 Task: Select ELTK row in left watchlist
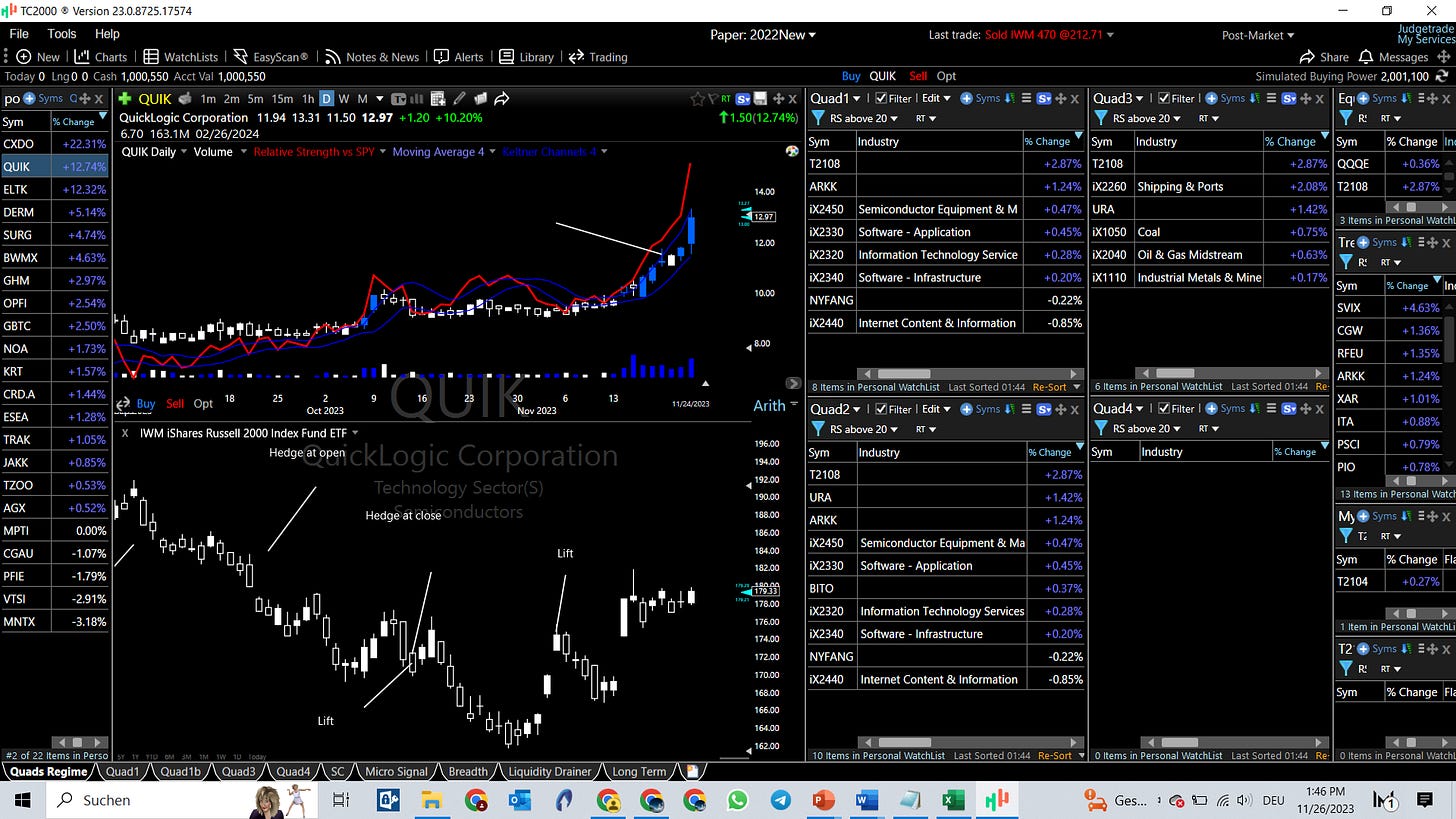54,189
